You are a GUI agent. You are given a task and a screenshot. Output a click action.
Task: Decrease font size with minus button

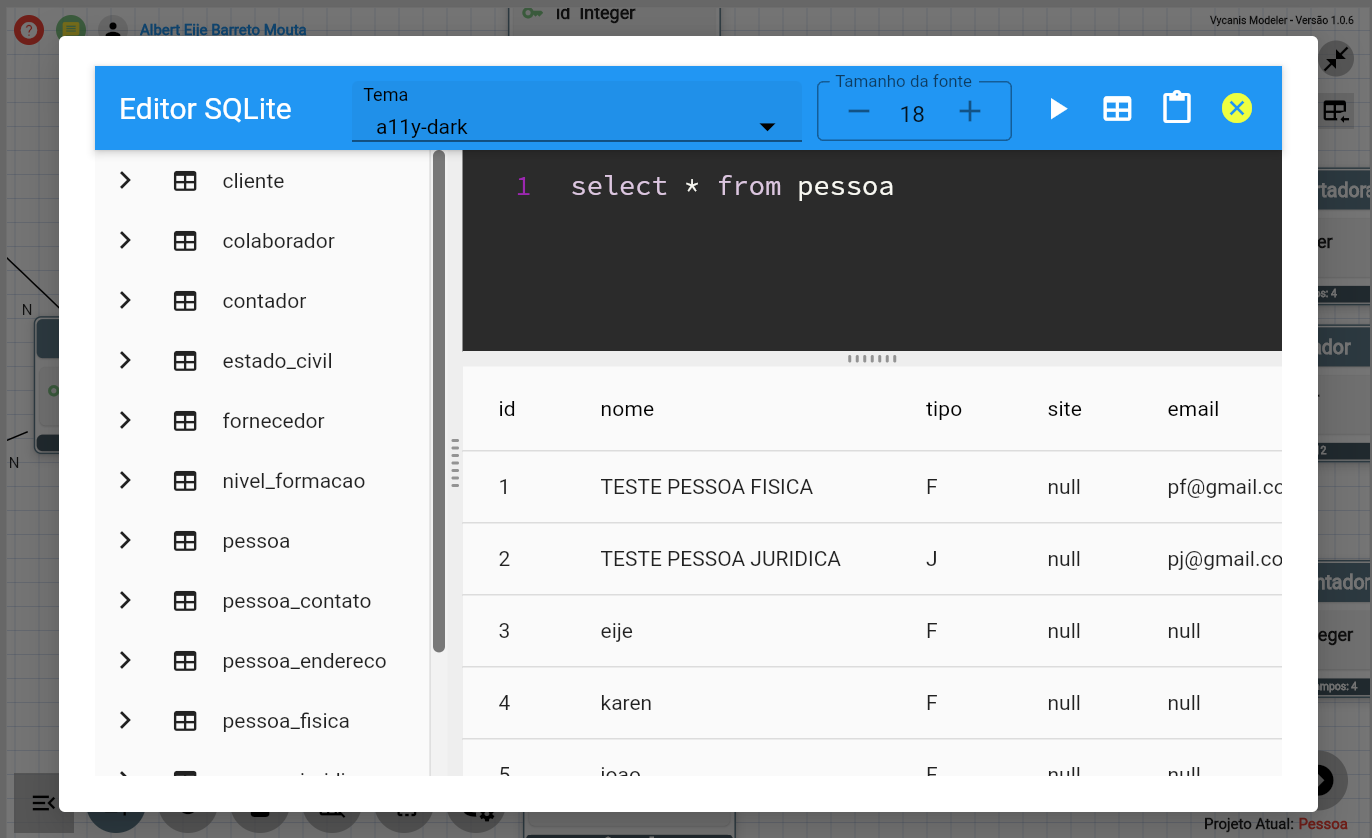pos(858,112)
